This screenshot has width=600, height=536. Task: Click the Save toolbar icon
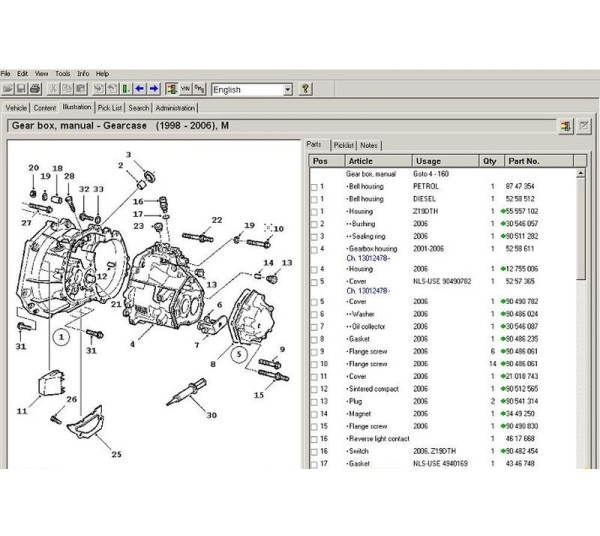pos(20,89)
